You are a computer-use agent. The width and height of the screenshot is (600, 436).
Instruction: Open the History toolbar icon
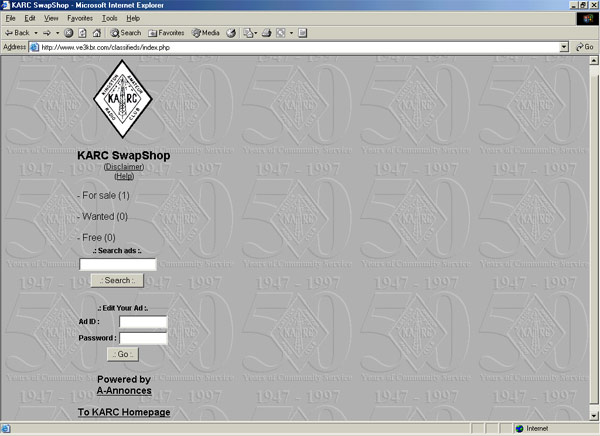pos(231,33)
